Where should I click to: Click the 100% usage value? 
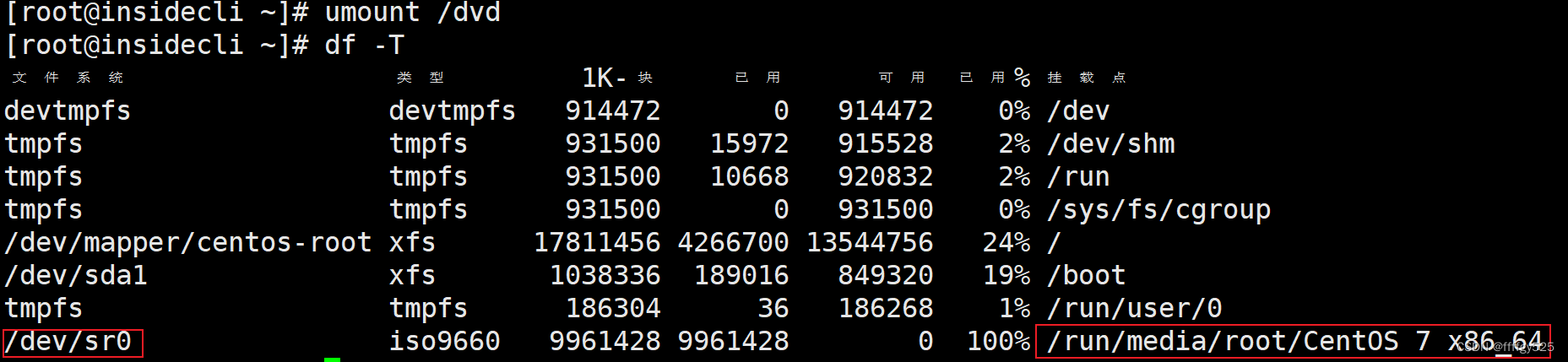pyautogui.click(x=999, y=341)
